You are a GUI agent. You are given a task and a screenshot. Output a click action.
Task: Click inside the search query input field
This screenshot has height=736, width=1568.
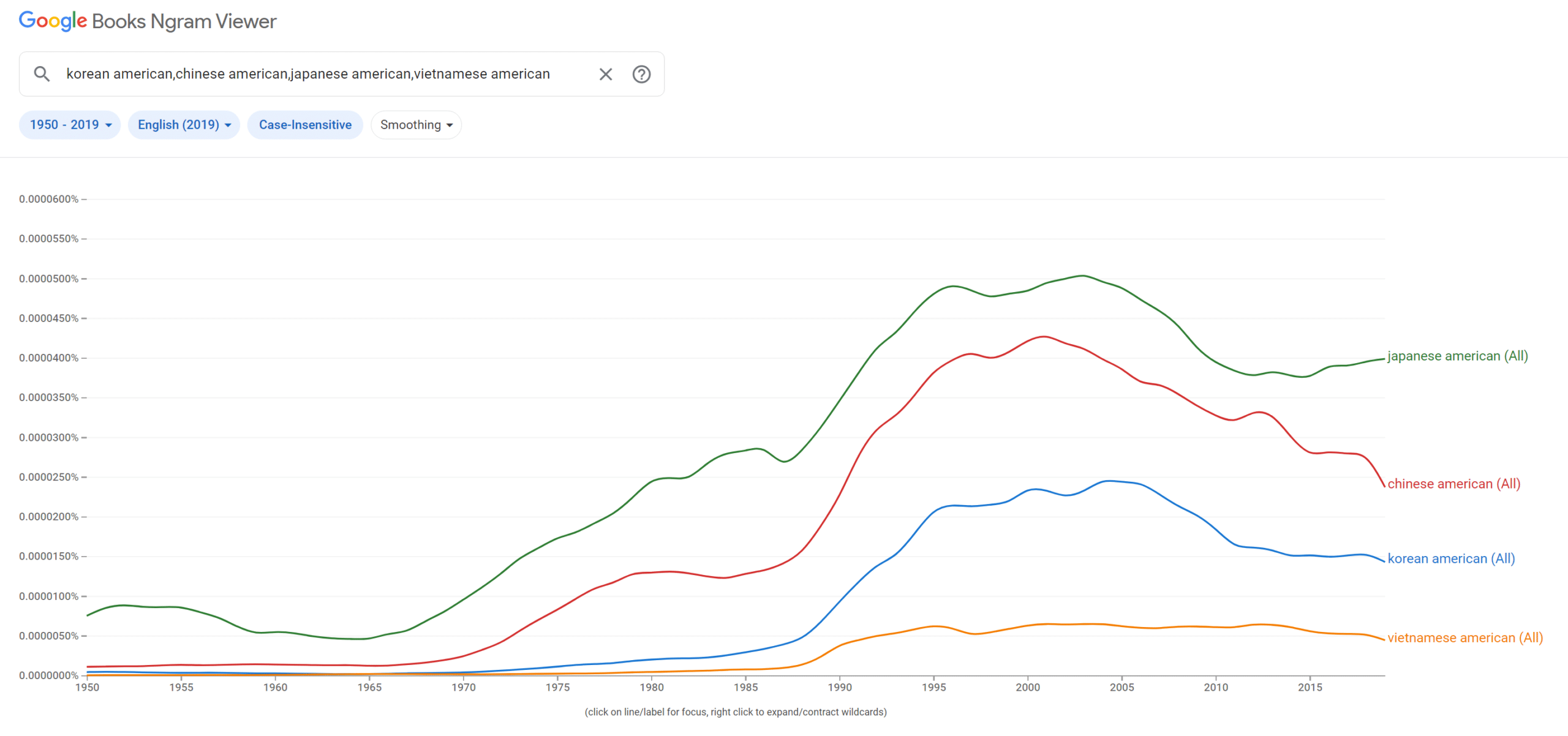tap(306, 73)
